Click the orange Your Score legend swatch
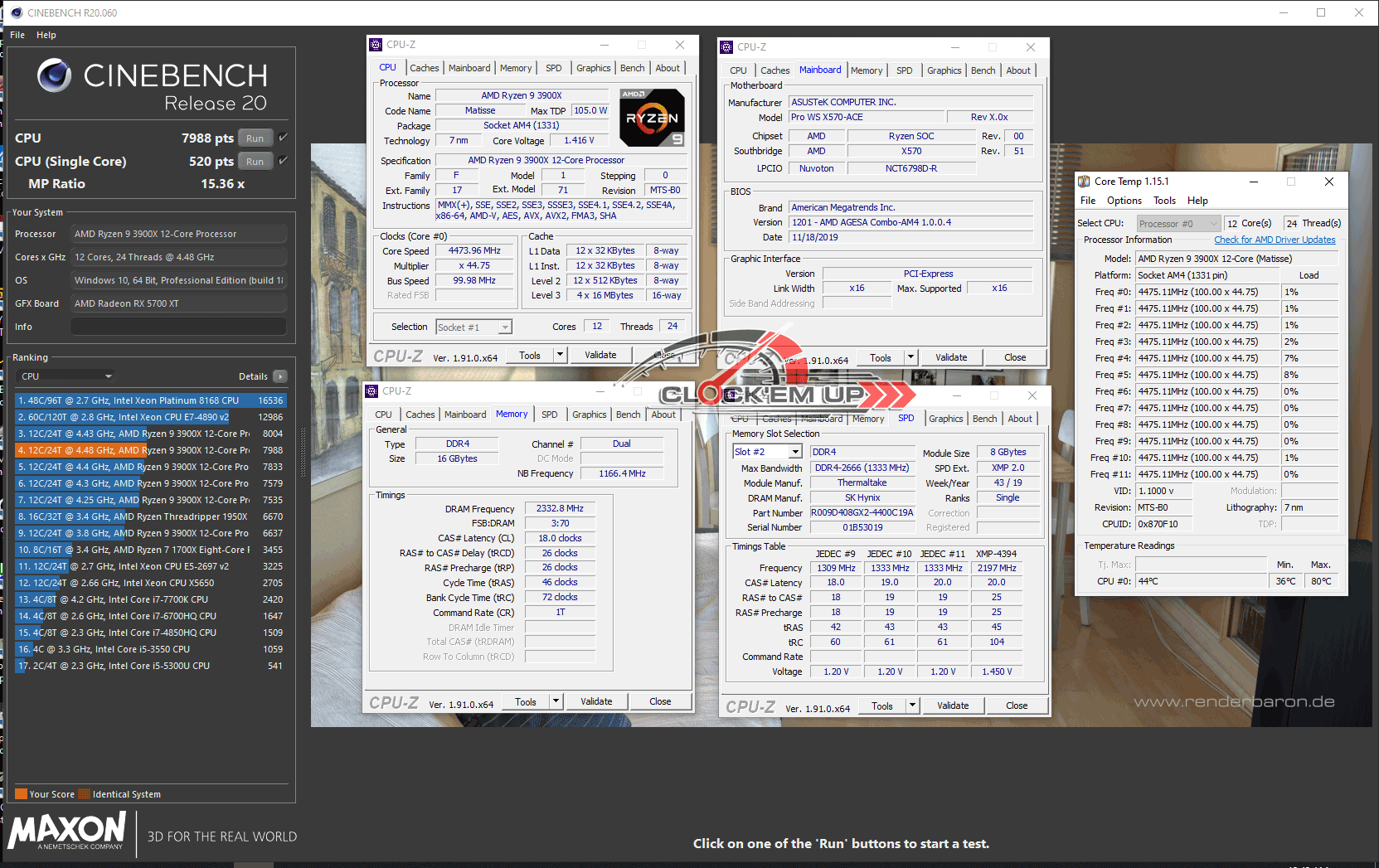Viewport: 1379px width, 868px height. coord(21,794)
